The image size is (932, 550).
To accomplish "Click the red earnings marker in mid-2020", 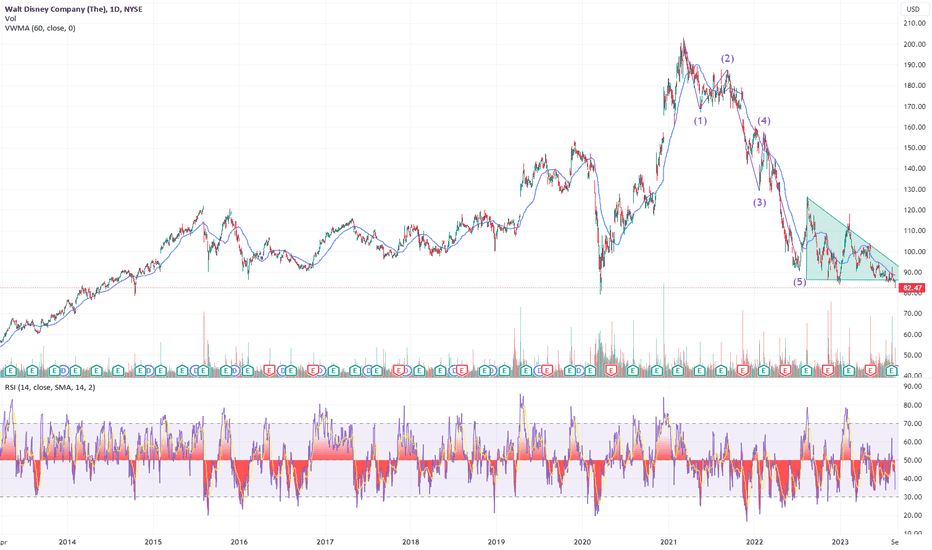I will pyautogui.click(x=611, y=370).
